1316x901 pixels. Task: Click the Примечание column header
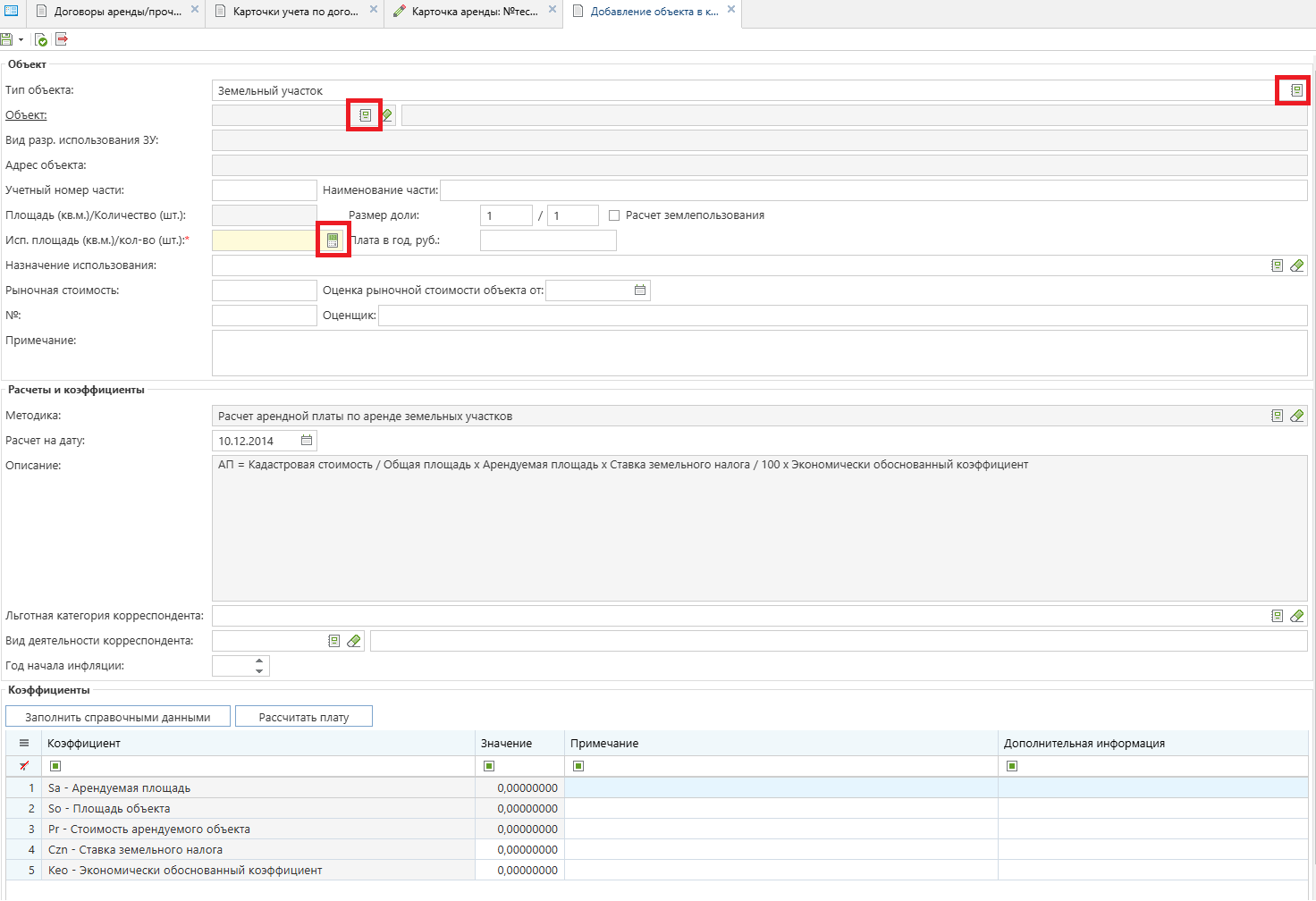[x=781, y=744]
